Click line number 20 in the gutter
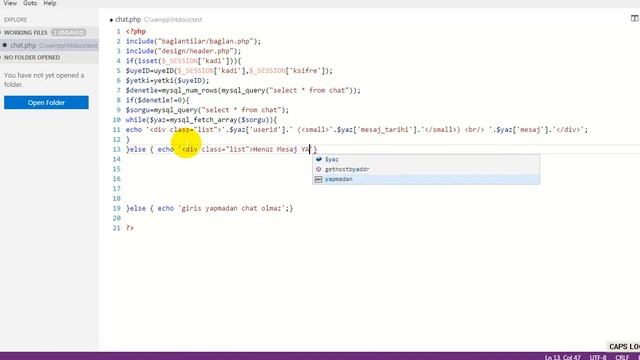640x360 pixels. click(117, 218)
